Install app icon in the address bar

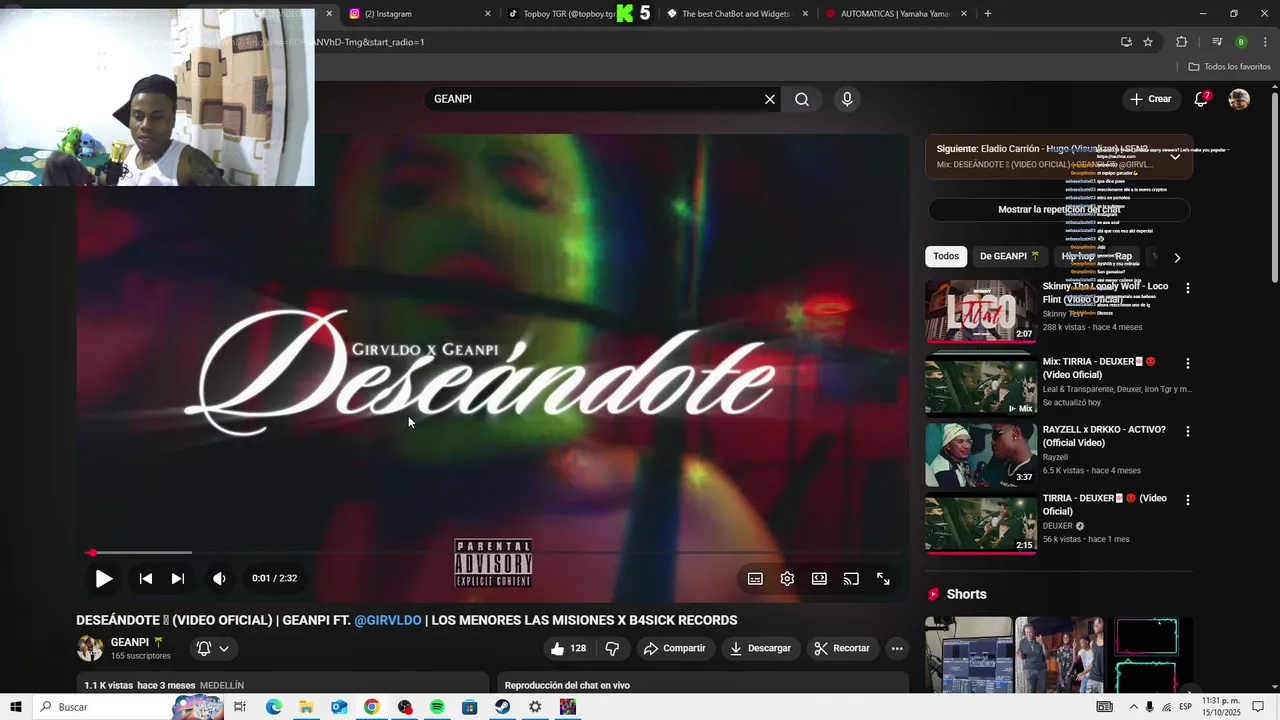coord(1126,42)
